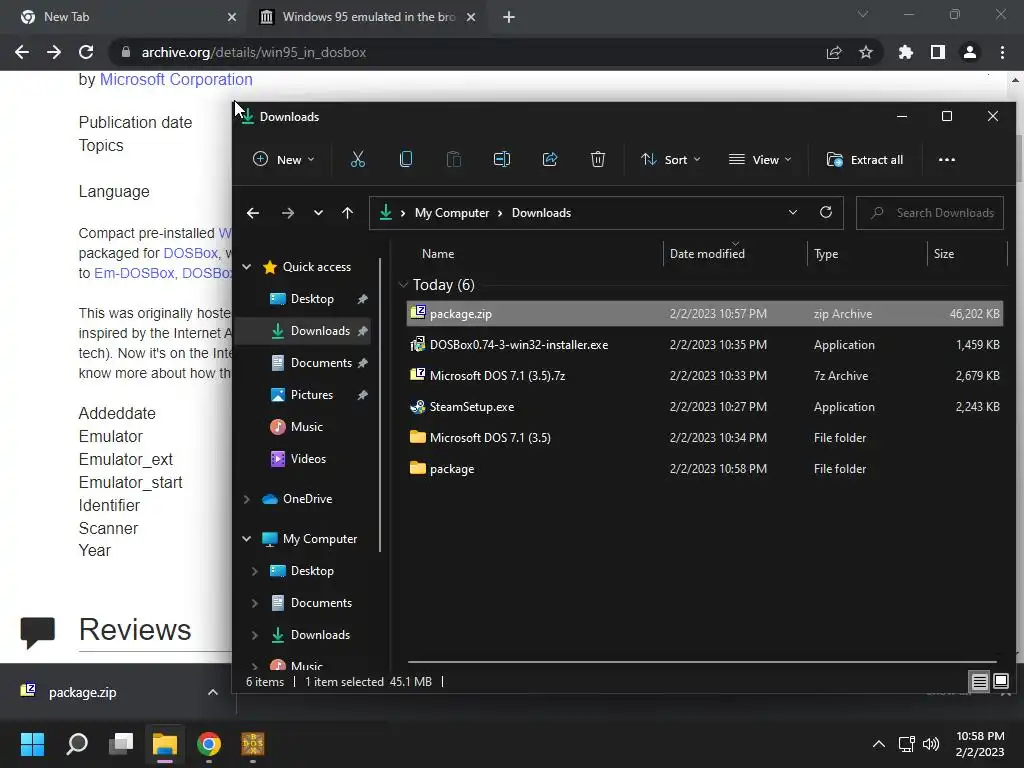The height and width of the screenshot is (768, 1024).
Task: Expand Documents under My Computer
Action: pos(255,603)
